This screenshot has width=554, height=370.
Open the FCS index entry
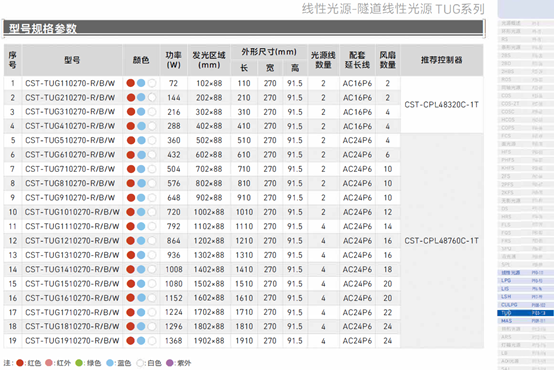525,136
